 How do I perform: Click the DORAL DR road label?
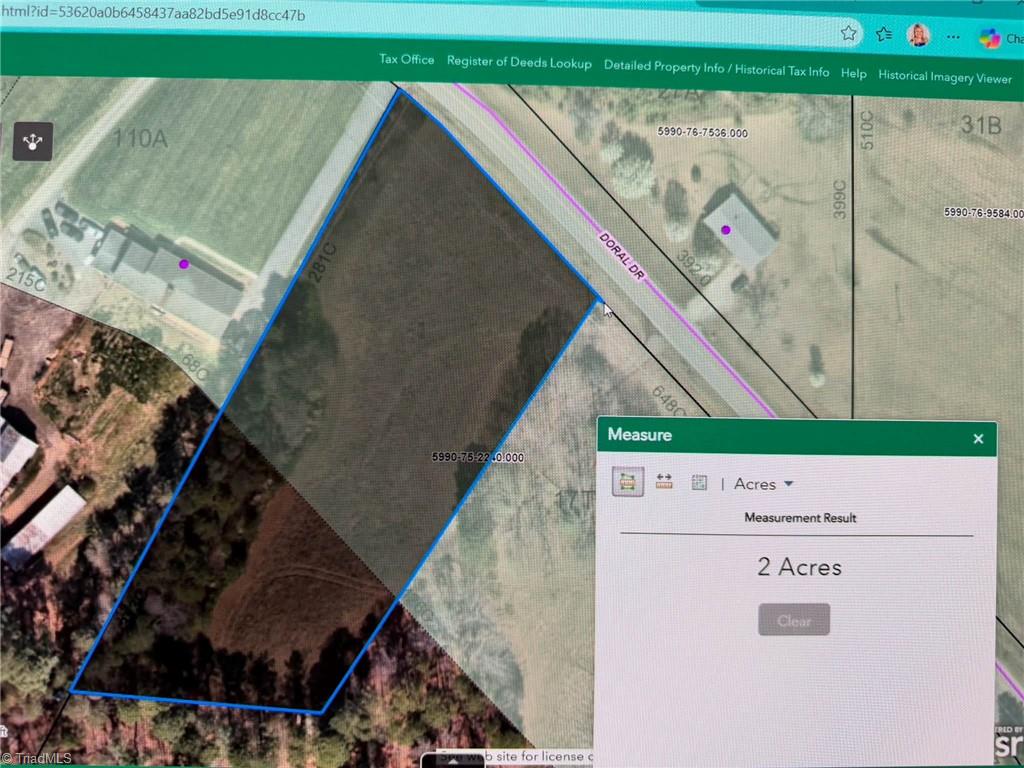coord(622,257)
